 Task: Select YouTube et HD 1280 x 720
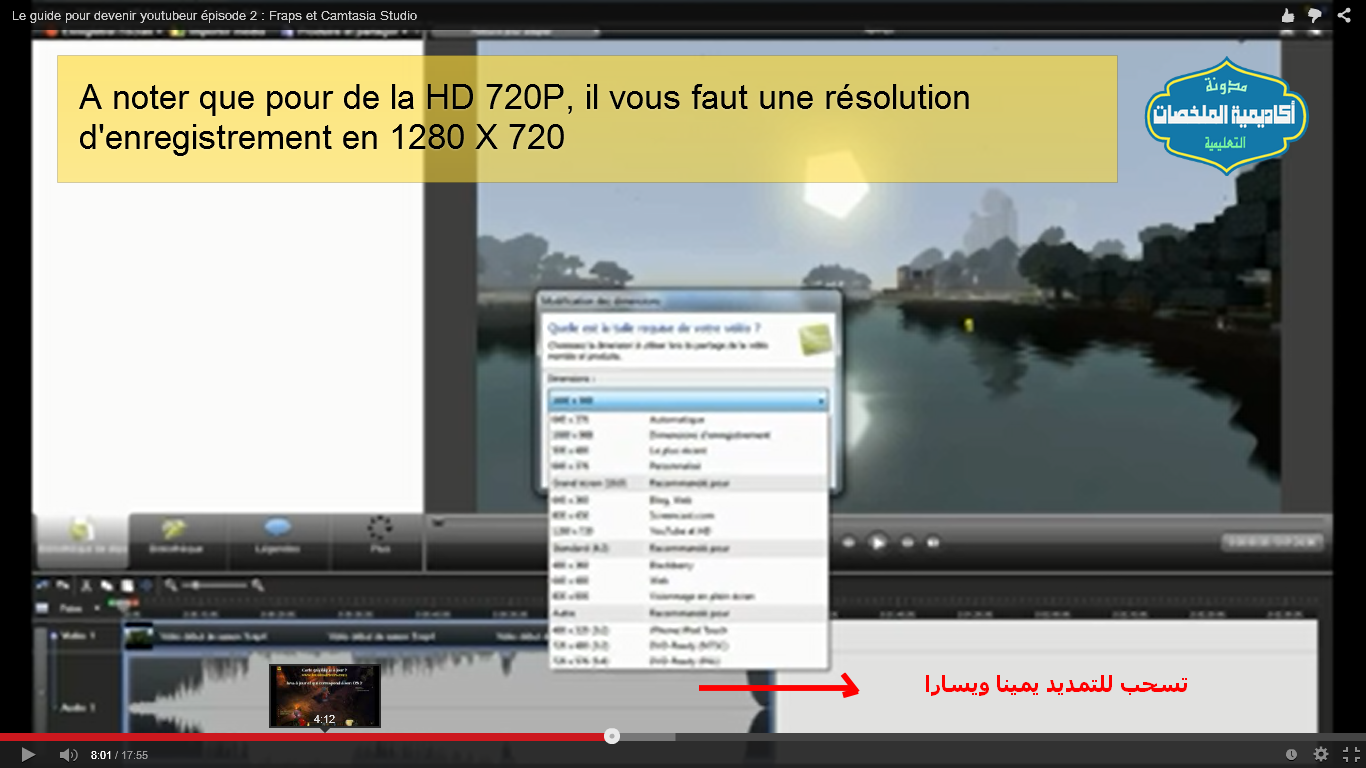coord(689,530)
